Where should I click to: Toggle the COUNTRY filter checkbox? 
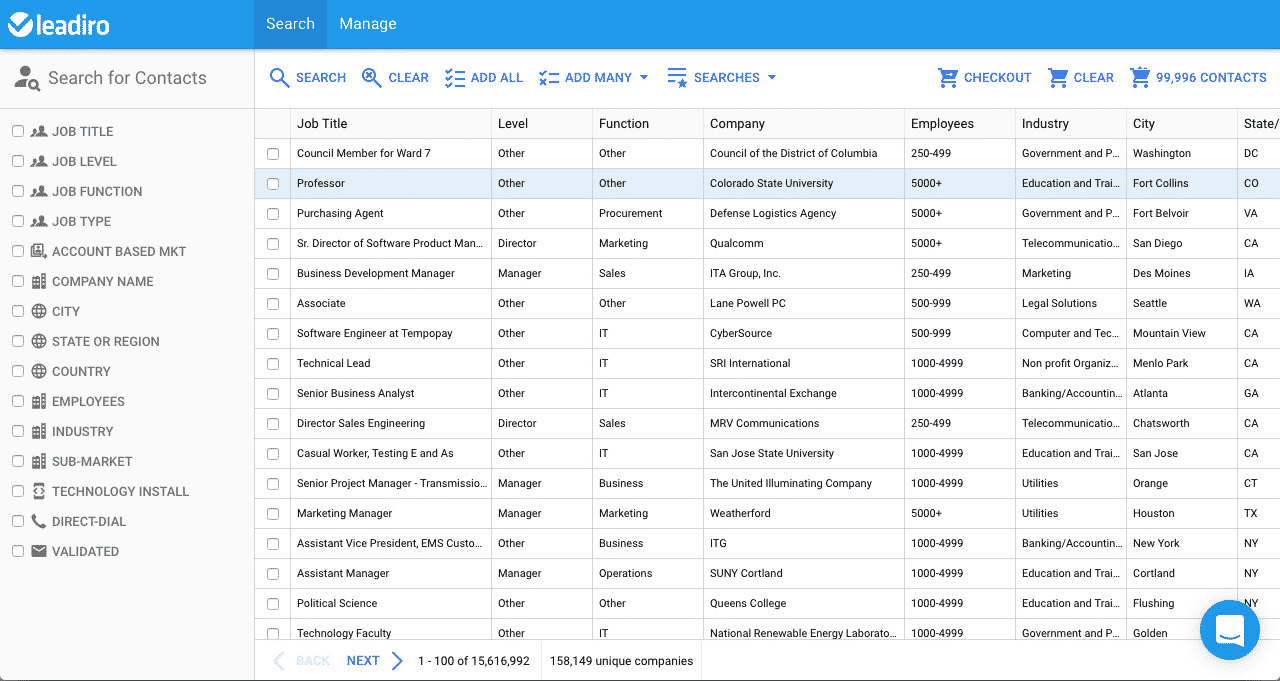[x=18, y=371]
